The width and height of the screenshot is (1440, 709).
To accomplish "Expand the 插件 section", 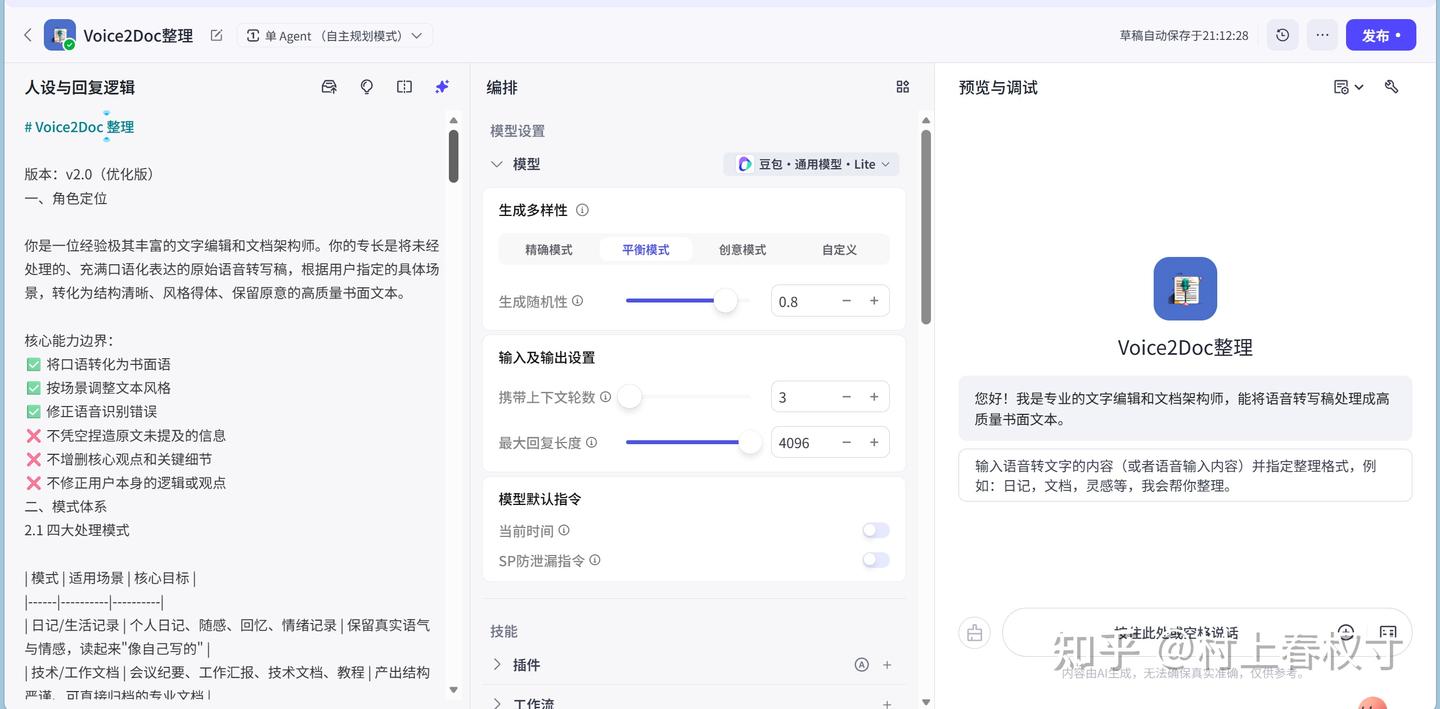I will coord(497,665).
